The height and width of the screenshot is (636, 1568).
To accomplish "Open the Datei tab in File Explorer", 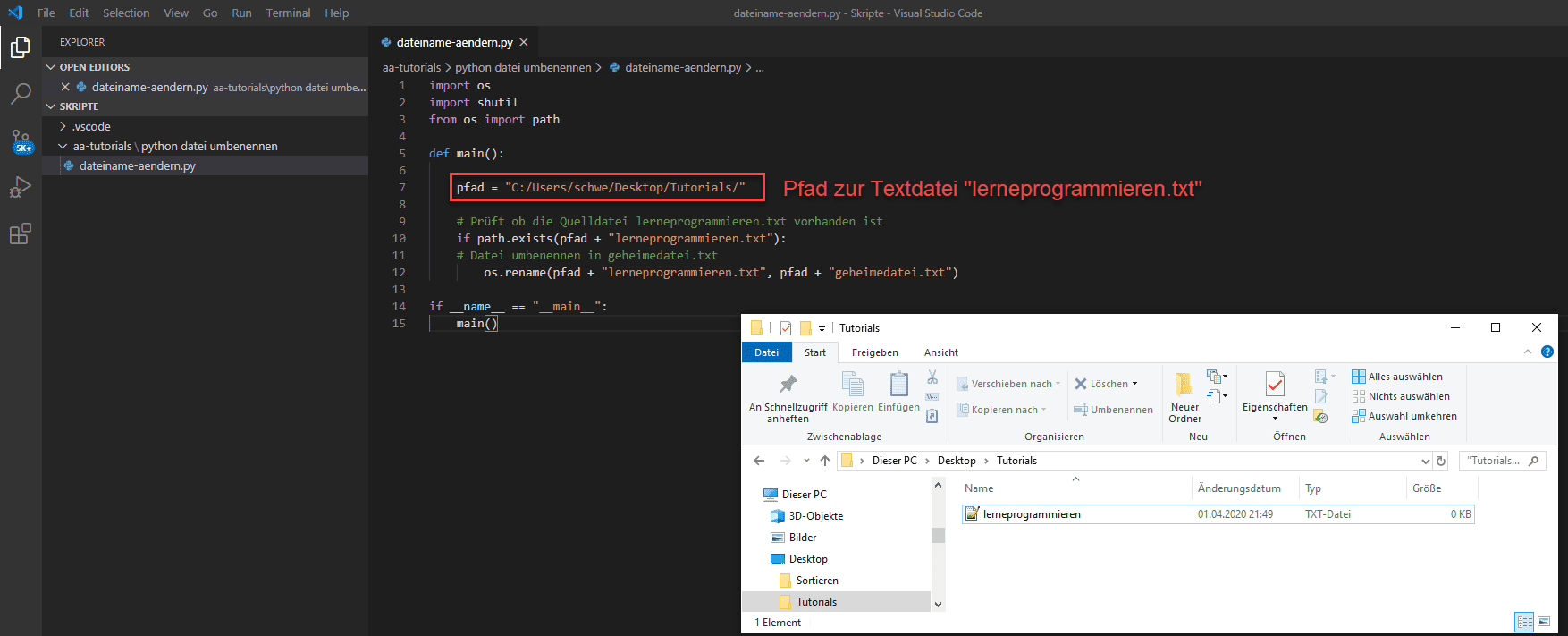I will coord(766,352).
